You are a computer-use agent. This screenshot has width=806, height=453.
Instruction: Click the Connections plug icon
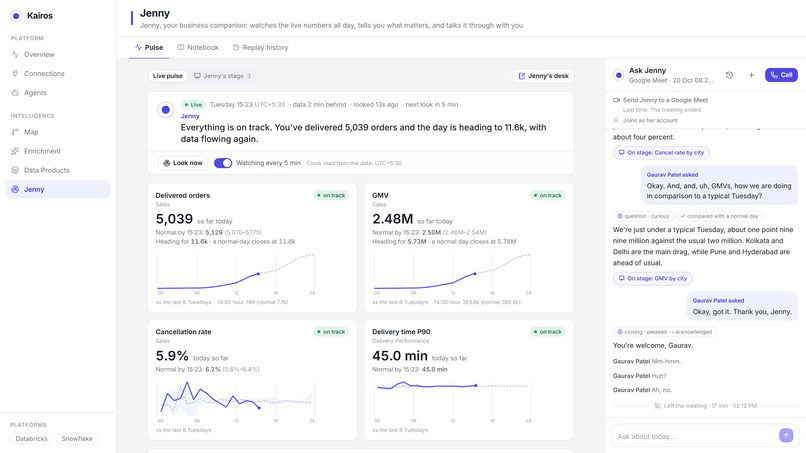[15, 74]
